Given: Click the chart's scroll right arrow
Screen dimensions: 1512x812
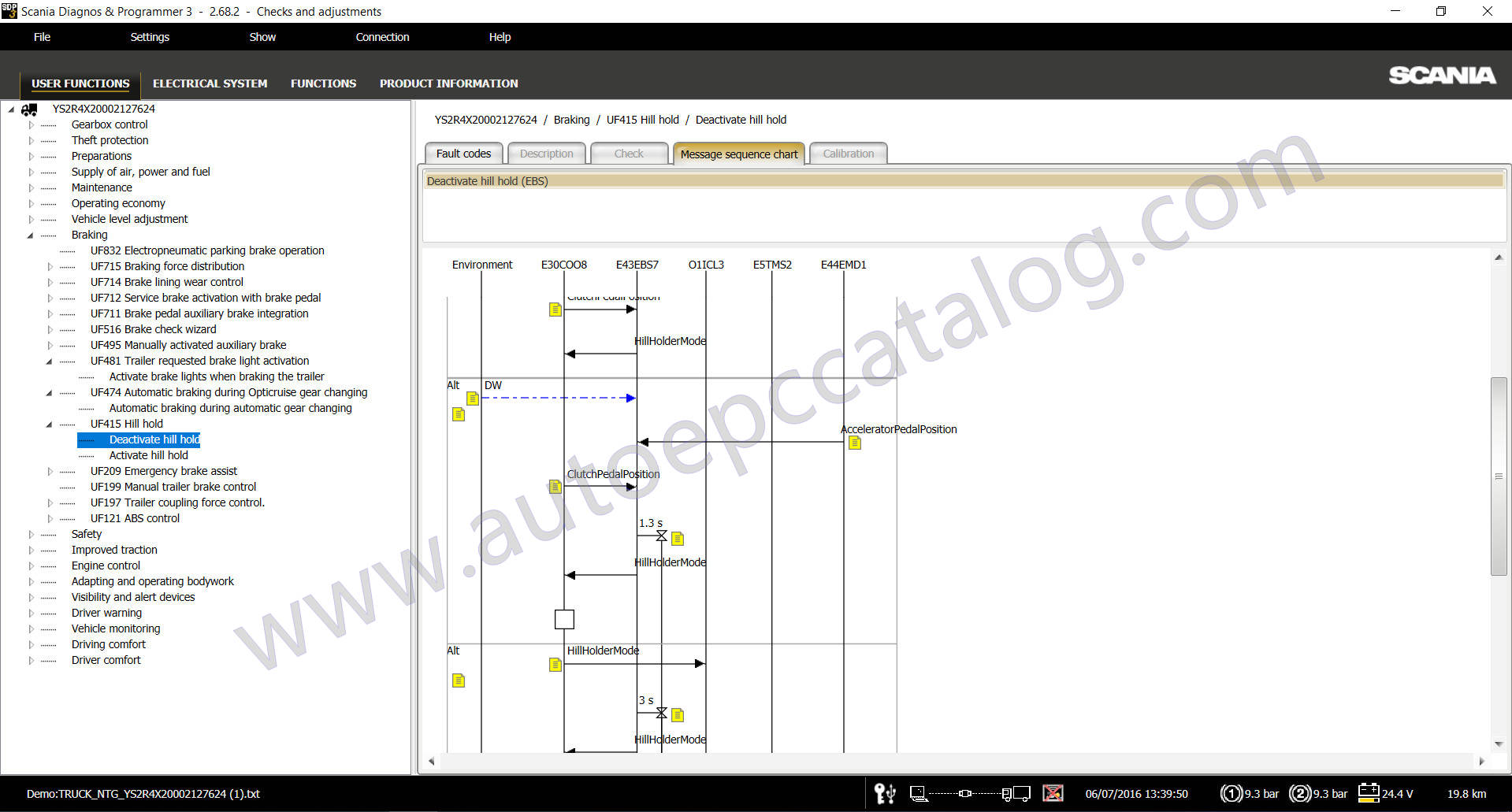Looking at the screenshot, I should pos(1481,762).
